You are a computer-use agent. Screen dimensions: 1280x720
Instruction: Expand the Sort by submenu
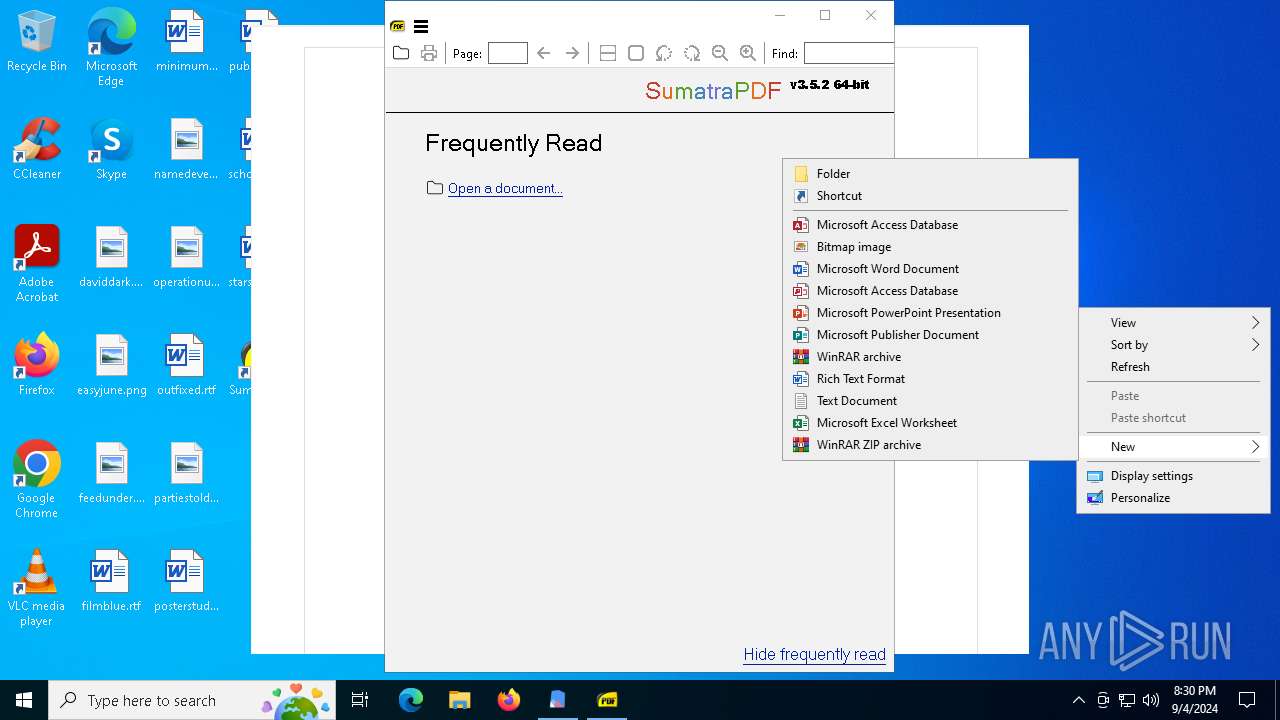coord(1173,345)
